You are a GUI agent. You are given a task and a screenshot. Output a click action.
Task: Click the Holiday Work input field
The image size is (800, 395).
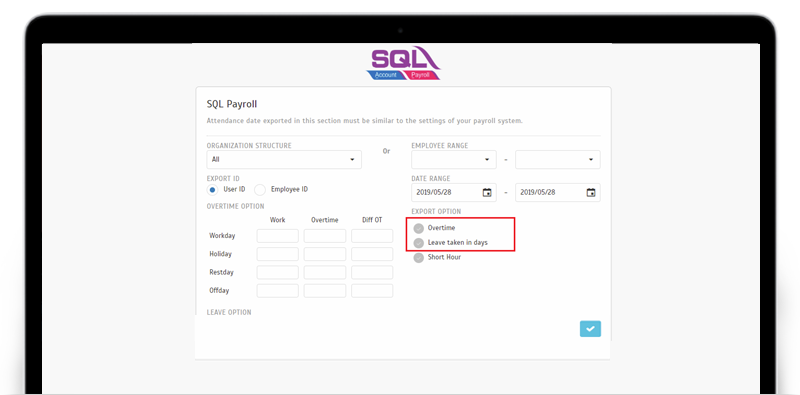click(x=278, y=254)
